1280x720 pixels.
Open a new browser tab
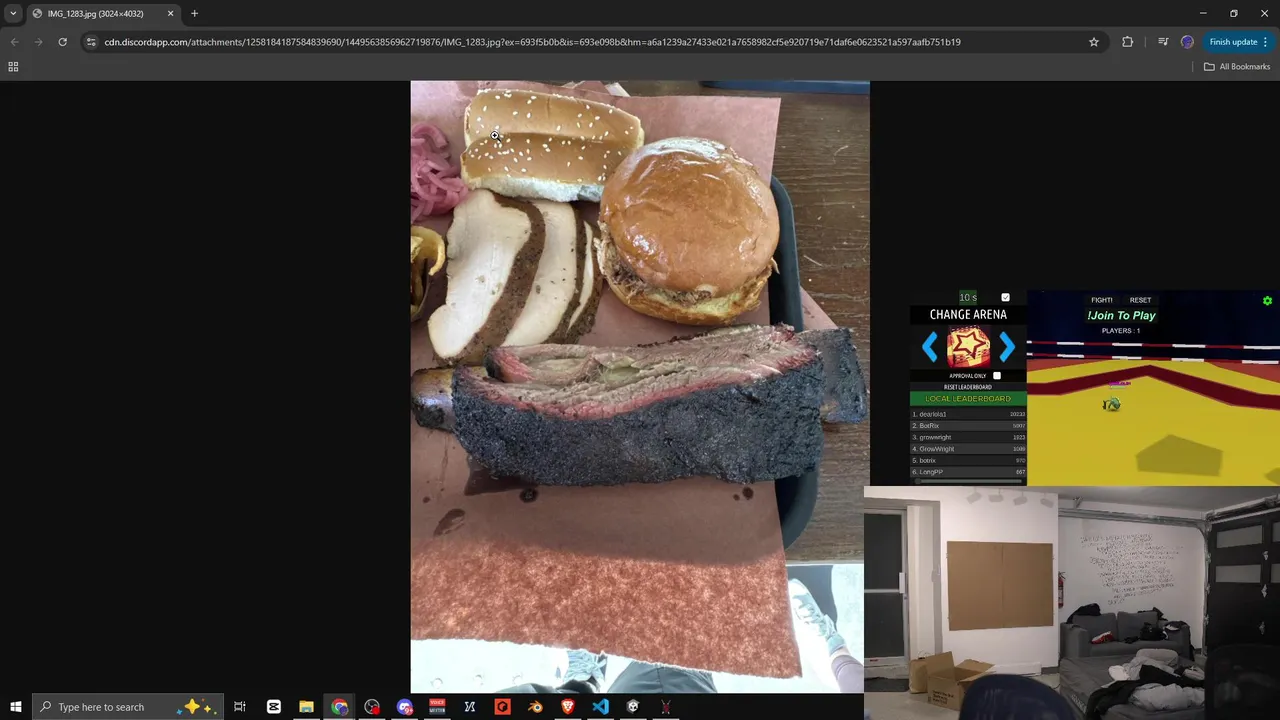(x=194, y=13)
